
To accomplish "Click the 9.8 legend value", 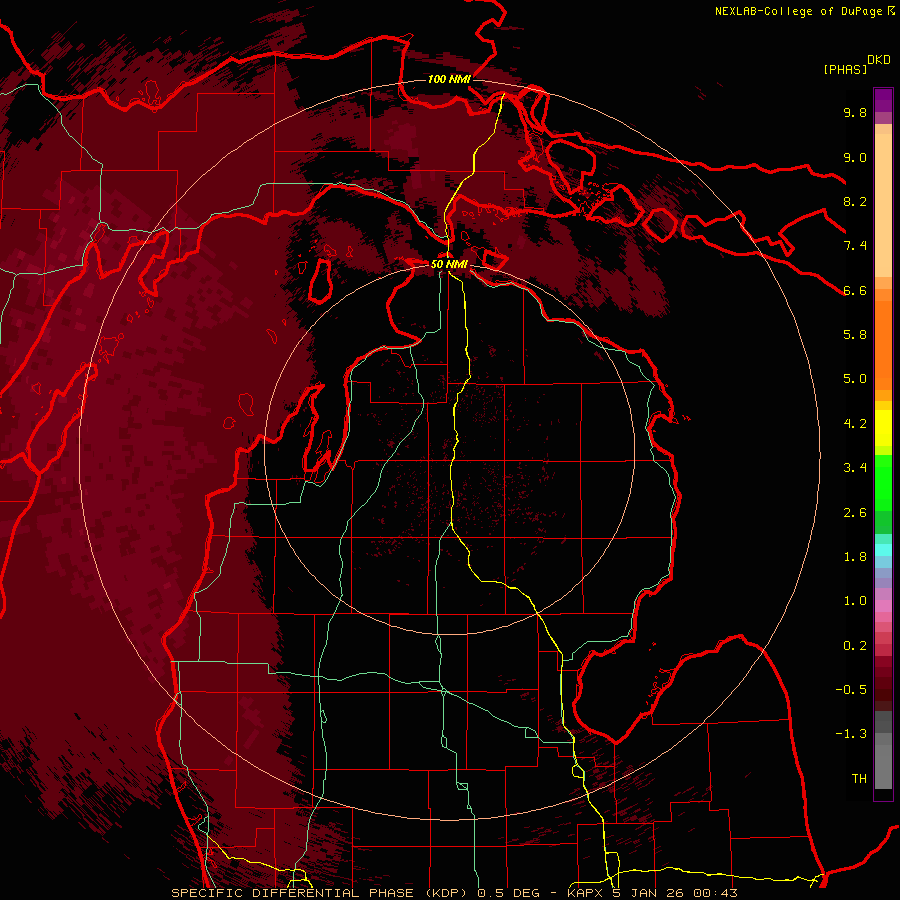I will [x=855, y=112].
